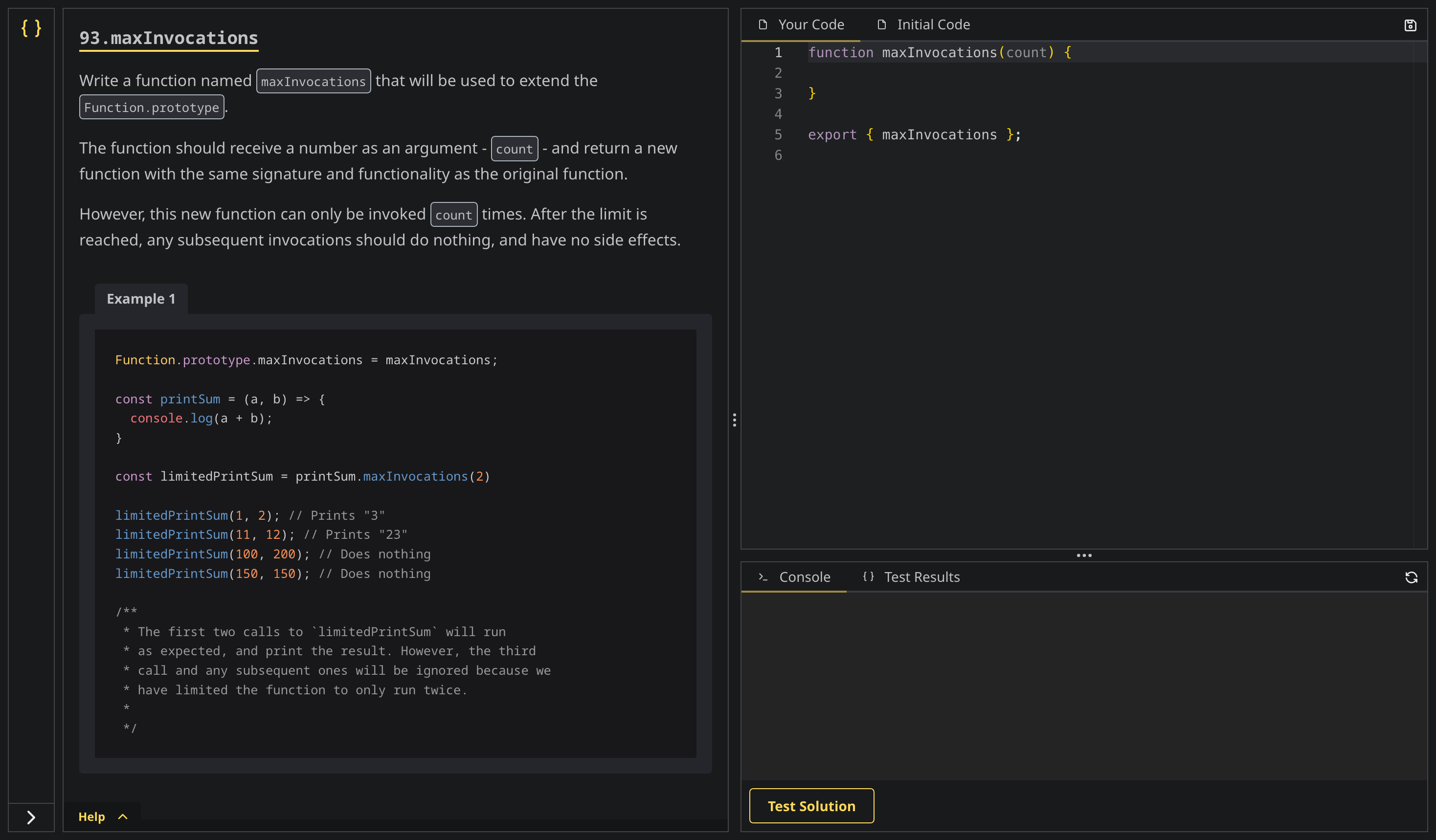Click the closing brace on editor line 3
This screenshot has width=1436, height=840.
[x=812, y=93]
